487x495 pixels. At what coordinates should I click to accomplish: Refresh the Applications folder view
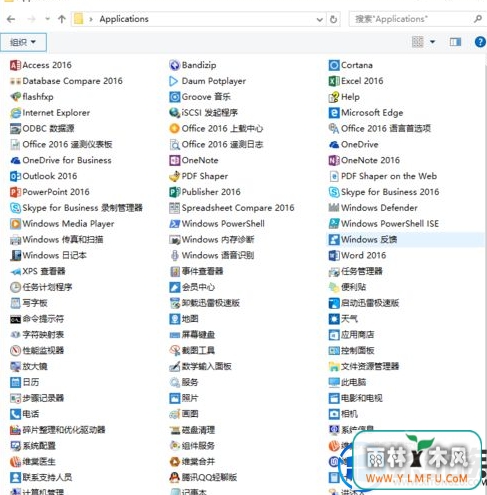(x=333, y=19)
